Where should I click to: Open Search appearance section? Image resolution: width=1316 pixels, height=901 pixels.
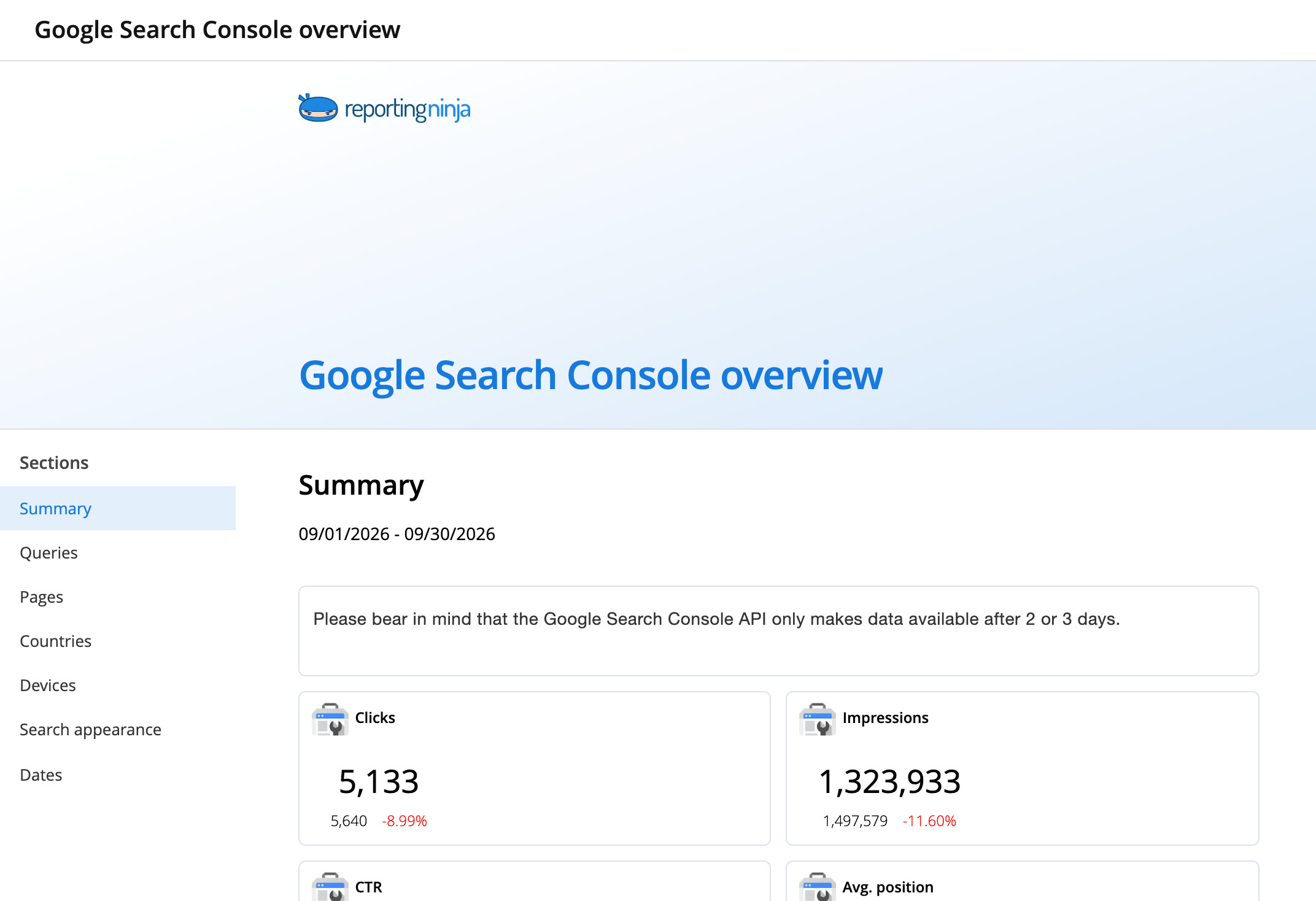[x=118, y=729]
